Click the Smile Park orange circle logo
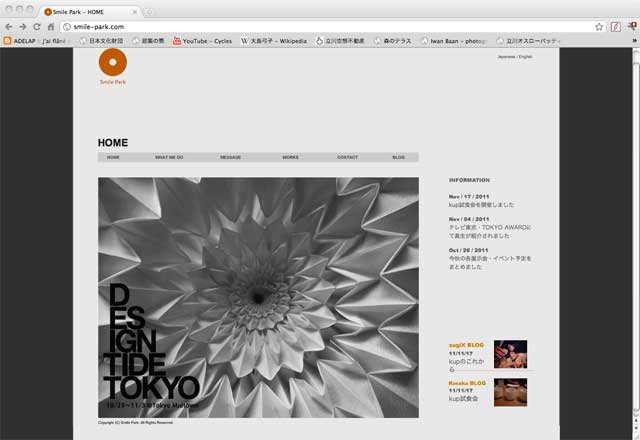The image size is (640, 440). click(113, 62)
